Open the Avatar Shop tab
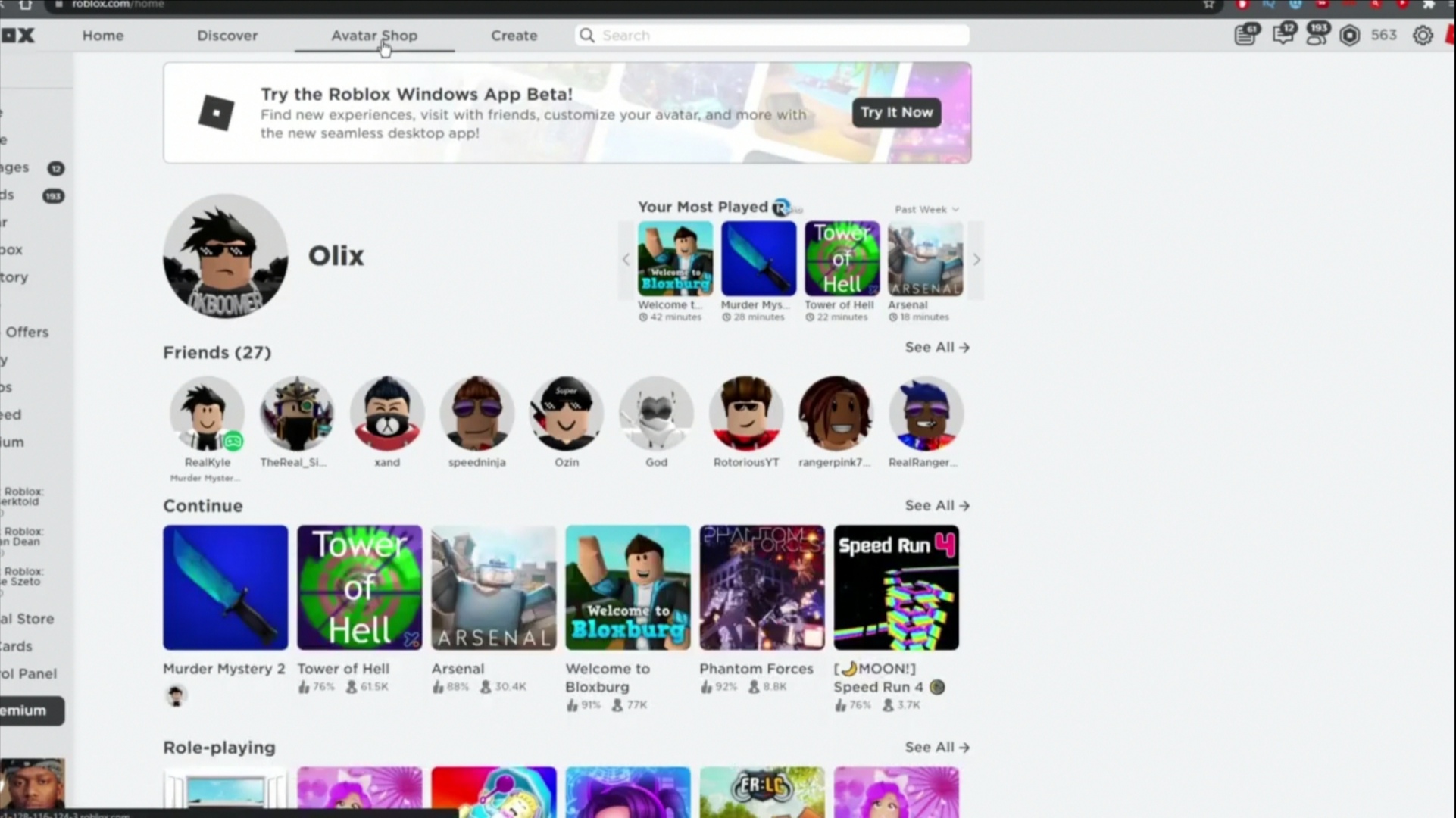The height and width of the screenshot is (818, 1456). [x=374, y=36]
